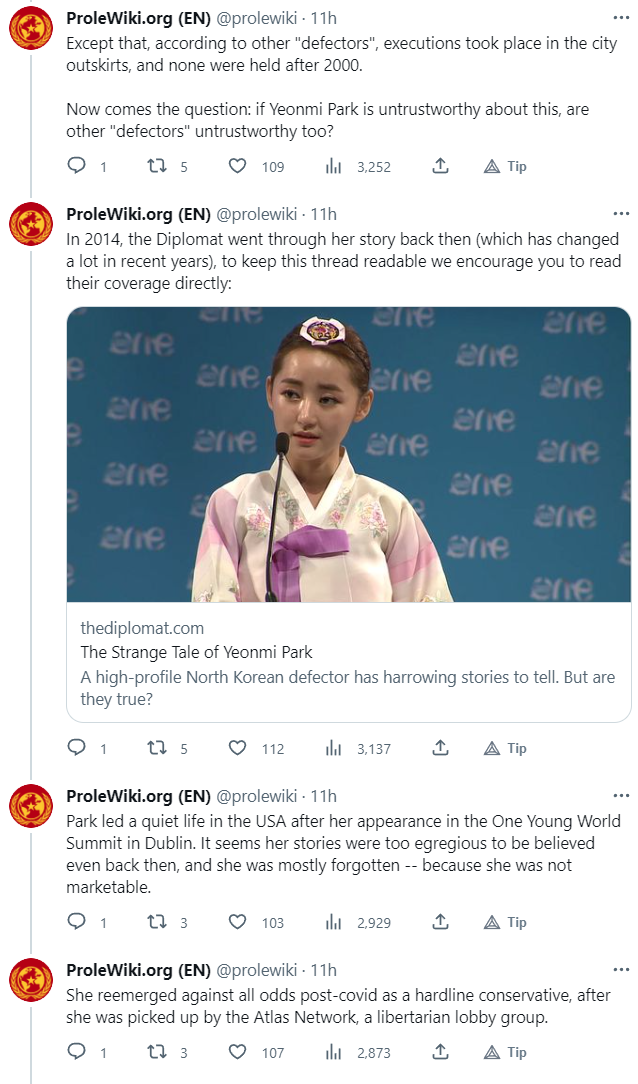The image size is (638, 1084).
Task: Open 'The Strange Tale of Yeonmi Park' article link
Action: pyautogui.click(x=196, y=653)
